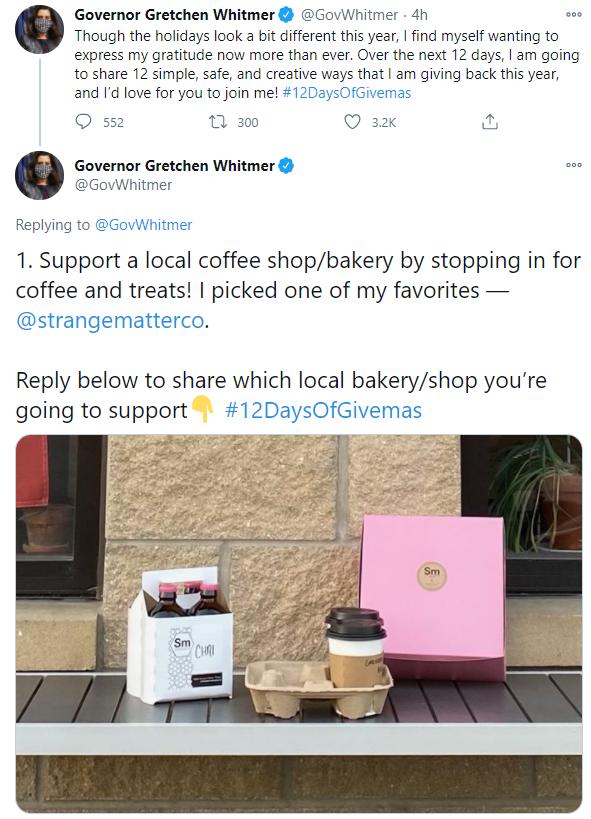Open the 4h timestamp of first tweet
Viewport: 591px width, 819px height.
pos(420,15)
